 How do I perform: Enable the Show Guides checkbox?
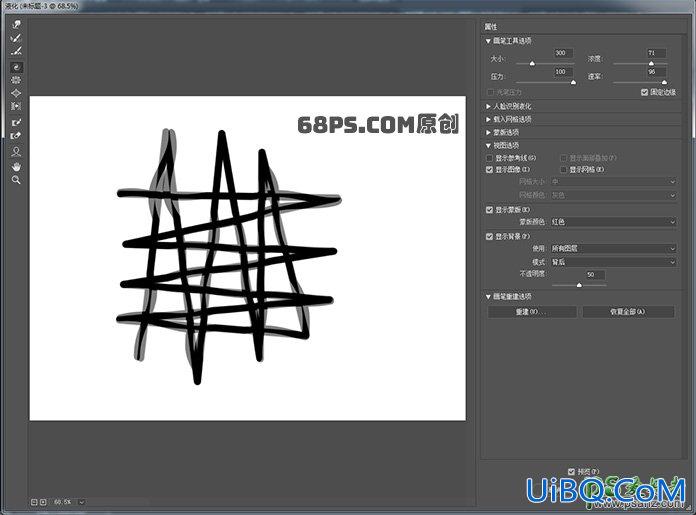[x=490, y=158]
